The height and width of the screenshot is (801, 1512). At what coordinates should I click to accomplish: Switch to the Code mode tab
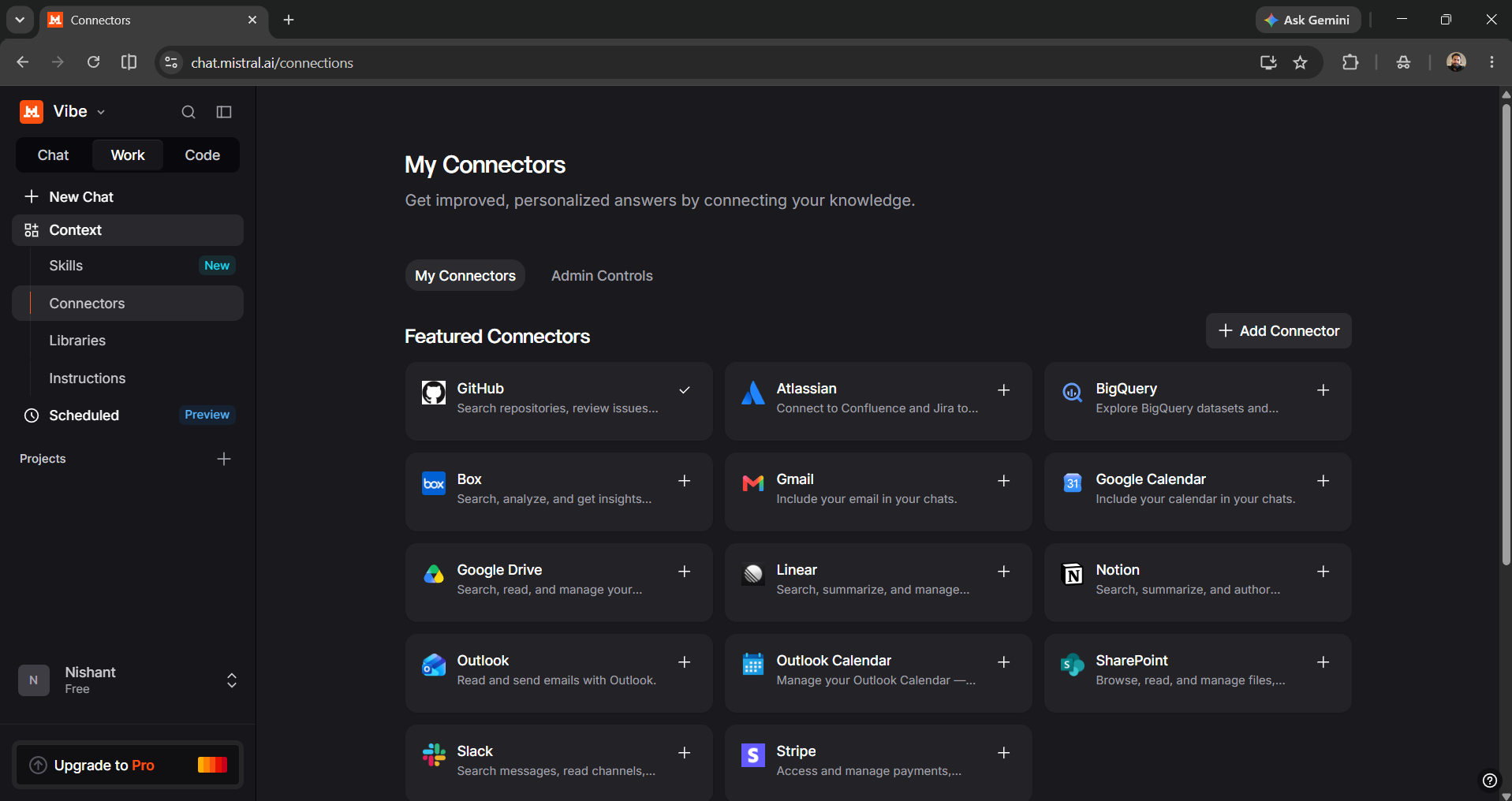tap(203, 155)
